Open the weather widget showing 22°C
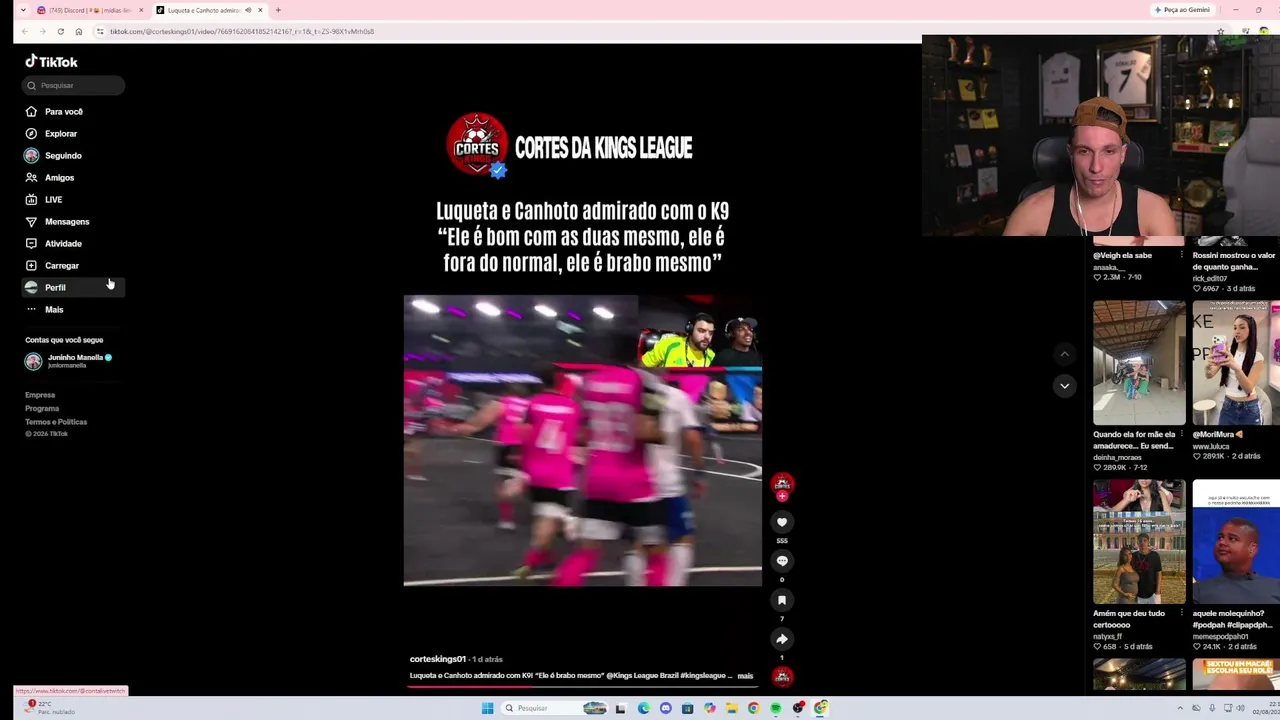Screen dimensions: 1280x720 (48, 707)
